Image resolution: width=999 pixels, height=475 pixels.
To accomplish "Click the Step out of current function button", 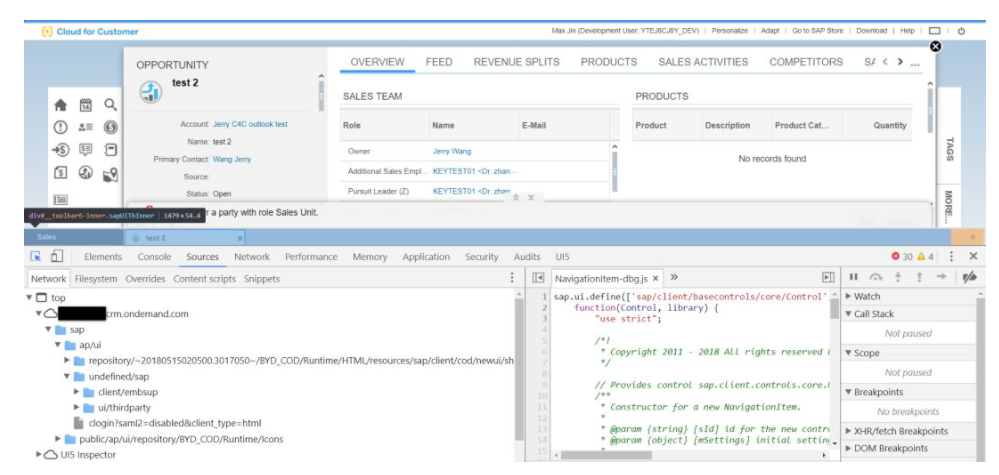I will point(919,277).
